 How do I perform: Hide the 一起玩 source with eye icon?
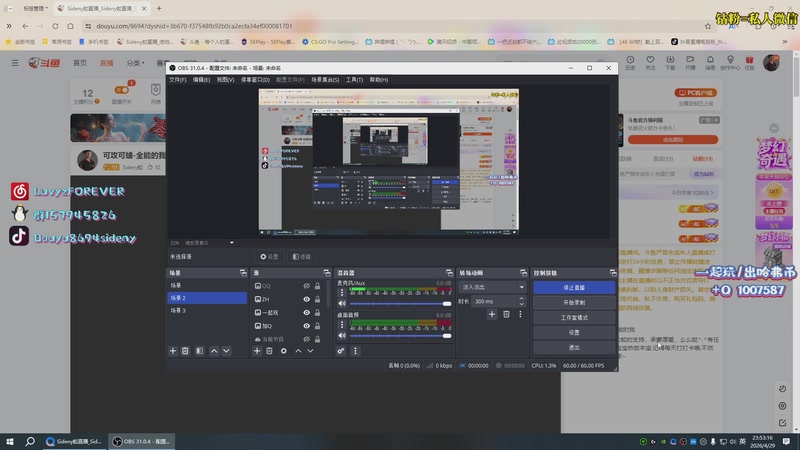pyautogui.click(x=306, y=313)
